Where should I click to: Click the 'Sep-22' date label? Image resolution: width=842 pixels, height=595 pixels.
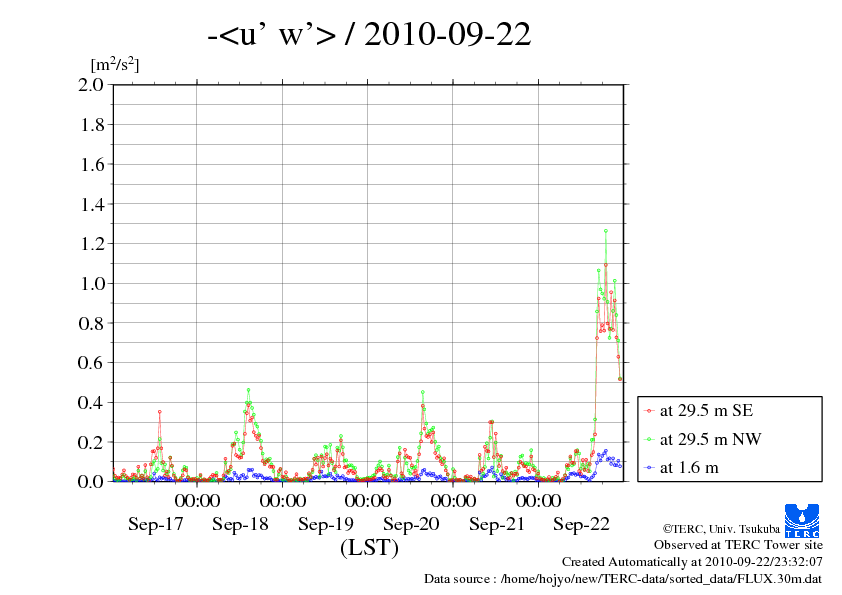(x=582, y=524)
